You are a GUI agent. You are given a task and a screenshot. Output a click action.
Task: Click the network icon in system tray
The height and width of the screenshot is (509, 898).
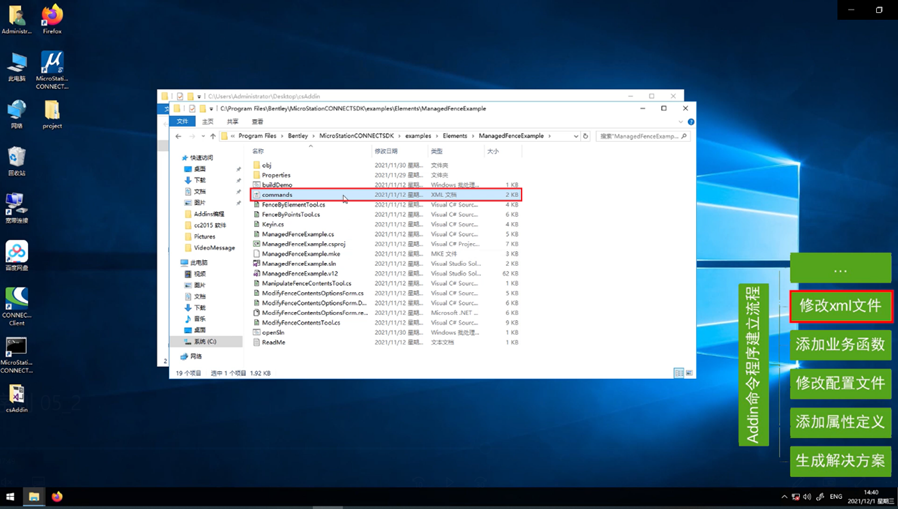coord(795,496)
